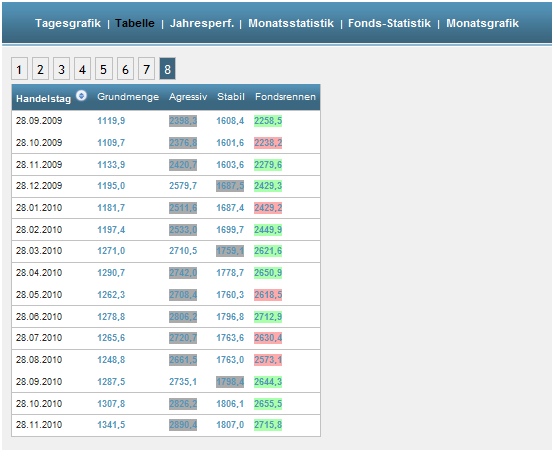Click the Fondsrennen column header

285,97
